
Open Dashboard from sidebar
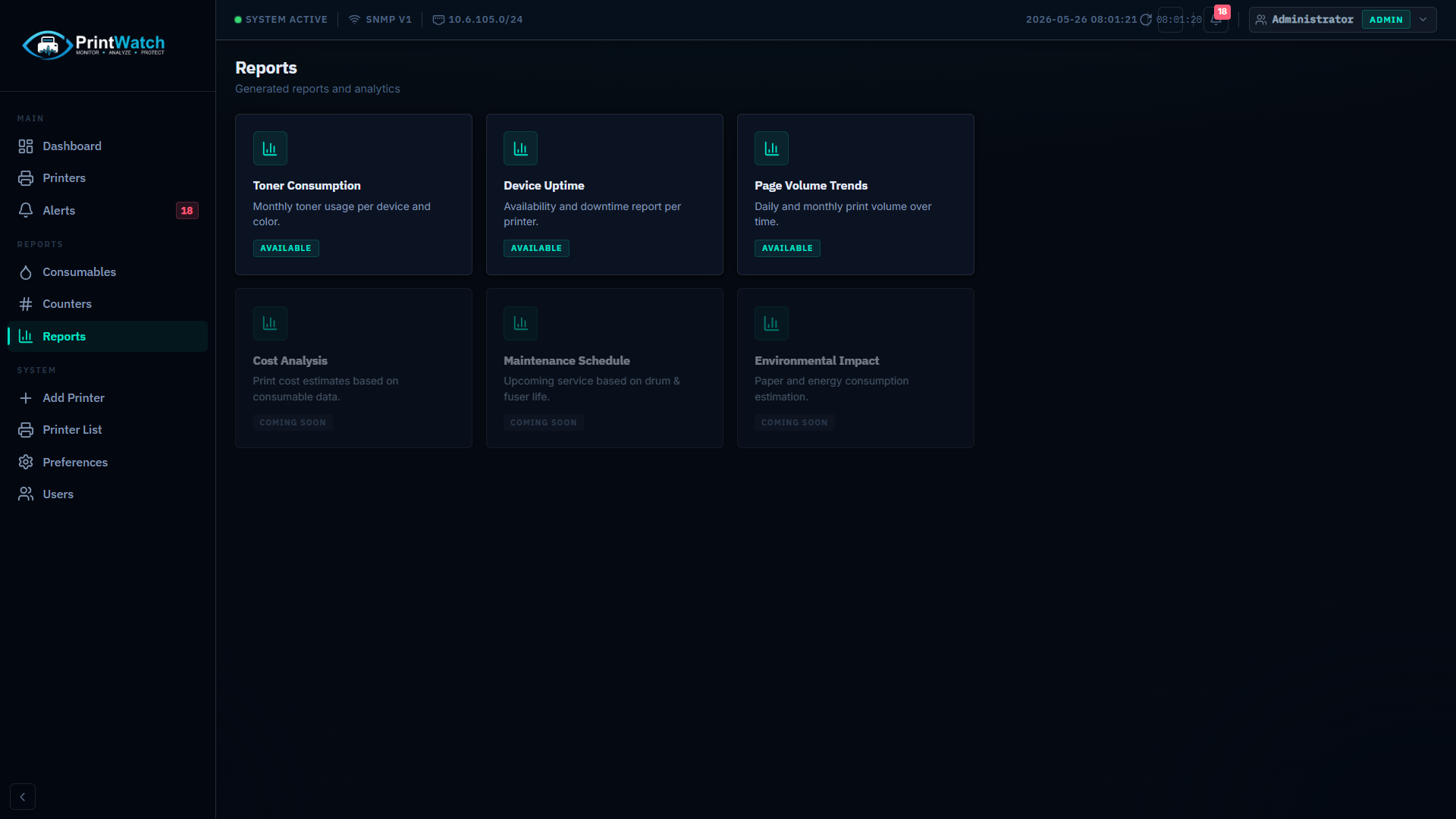point(108,146)
